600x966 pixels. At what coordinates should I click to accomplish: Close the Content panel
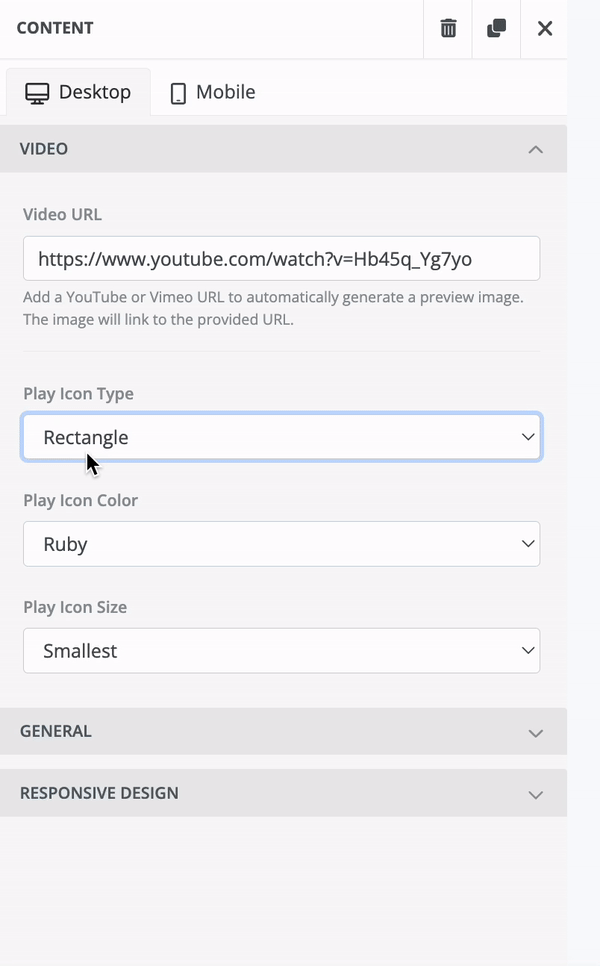point(545,28)
